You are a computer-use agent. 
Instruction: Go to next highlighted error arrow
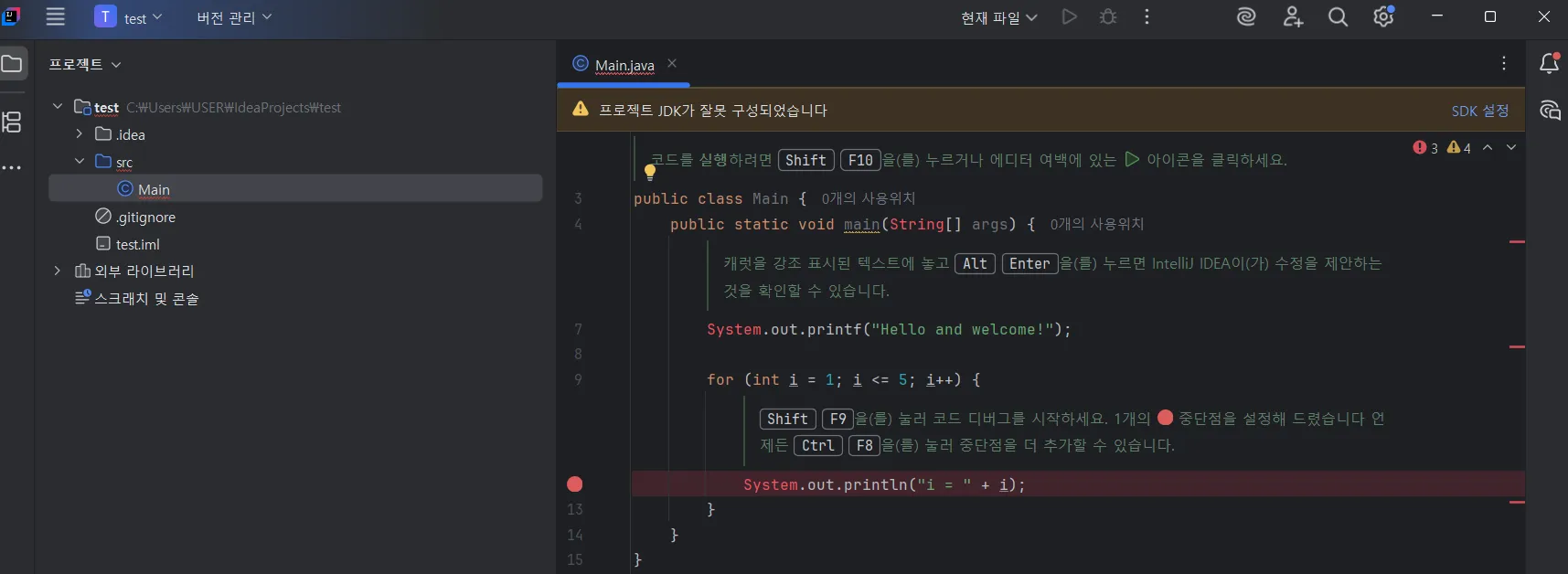coord(1511,147)
